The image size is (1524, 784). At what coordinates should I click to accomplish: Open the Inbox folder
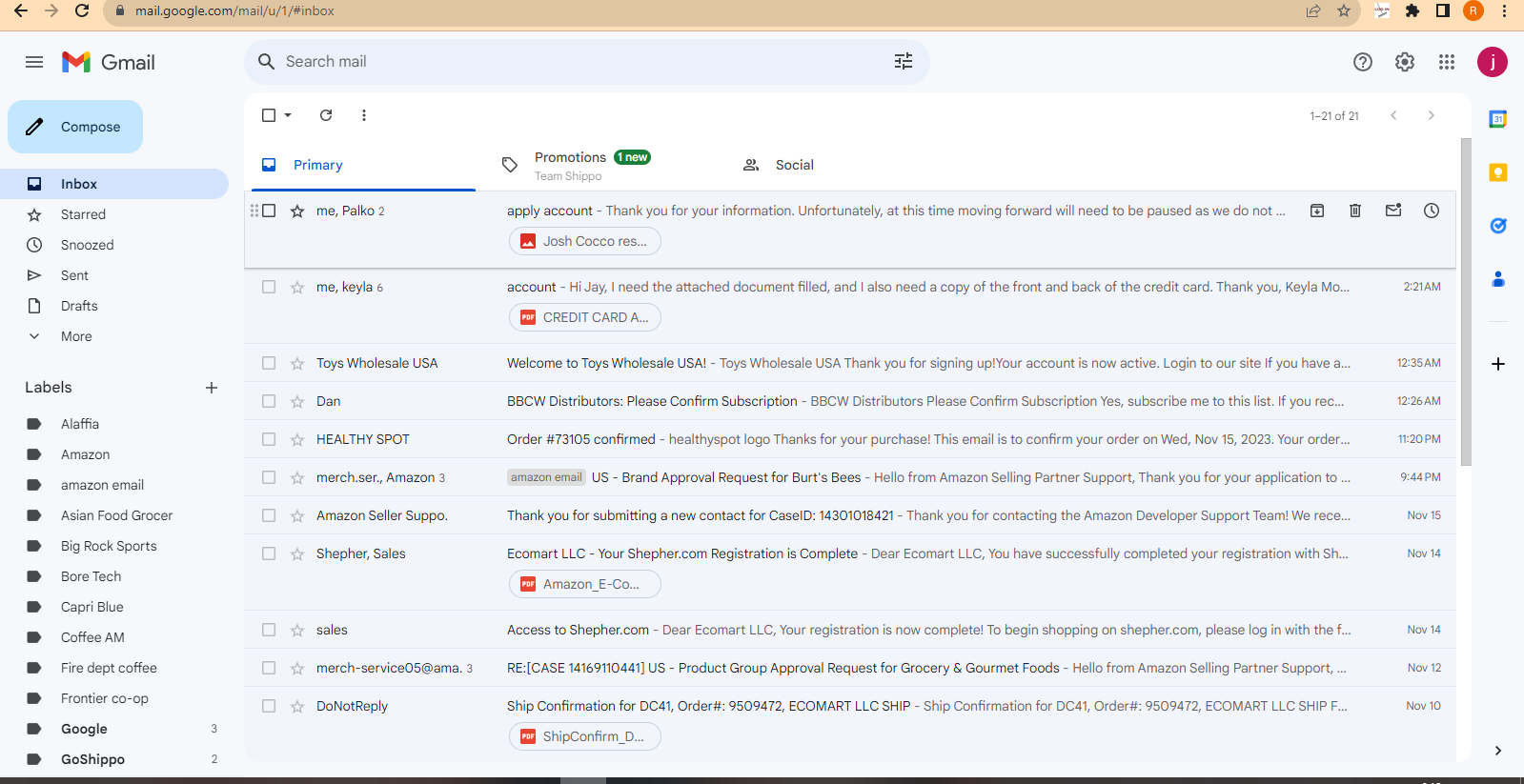[x=114, y=184]
